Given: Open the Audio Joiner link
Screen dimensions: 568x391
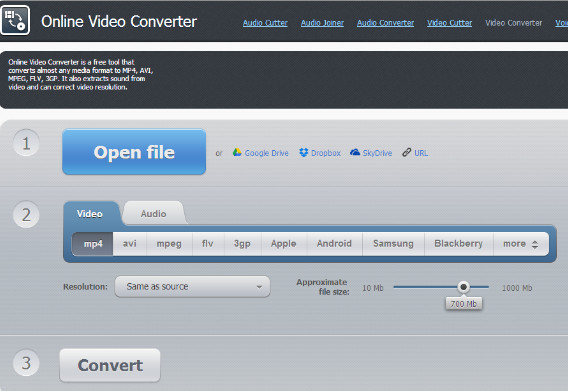Looking at the screenshot, I should [x=322, y=23].
